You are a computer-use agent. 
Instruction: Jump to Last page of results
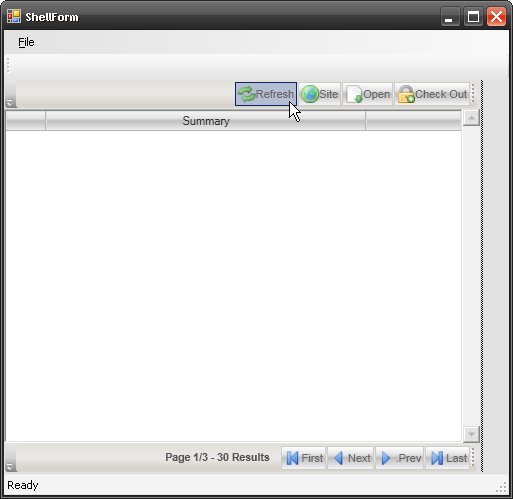coord(448,458)
